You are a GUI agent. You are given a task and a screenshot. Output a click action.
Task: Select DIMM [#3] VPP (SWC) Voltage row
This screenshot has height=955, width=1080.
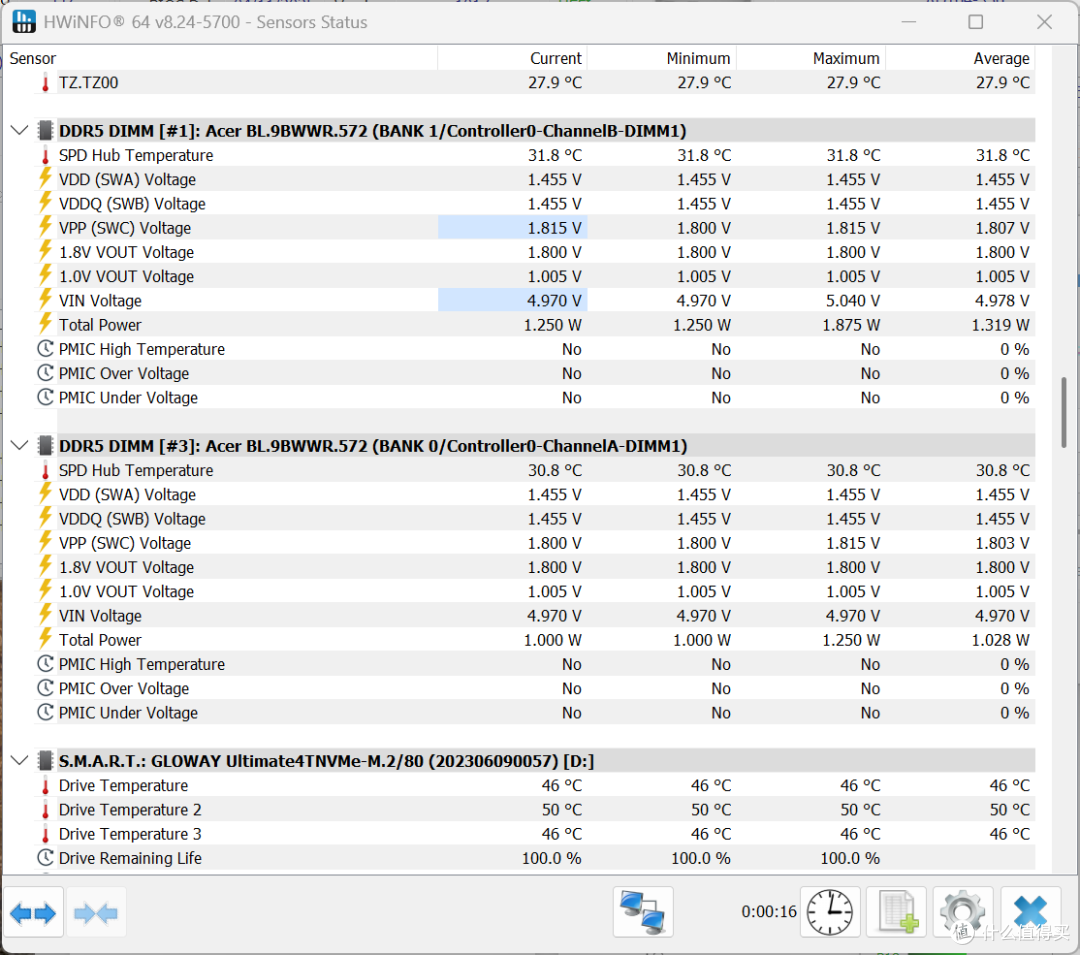click(534, 543)
